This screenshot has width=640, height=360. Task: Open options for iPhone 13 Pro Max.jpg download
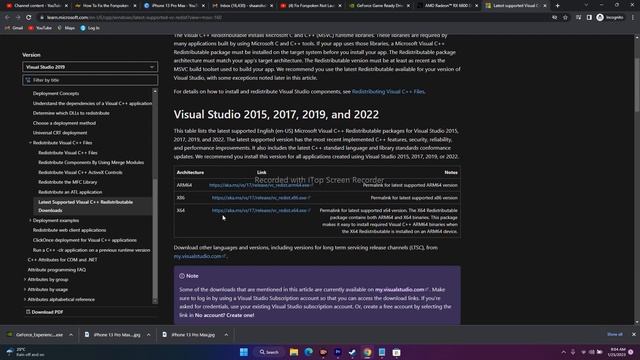tap(226, 335)
